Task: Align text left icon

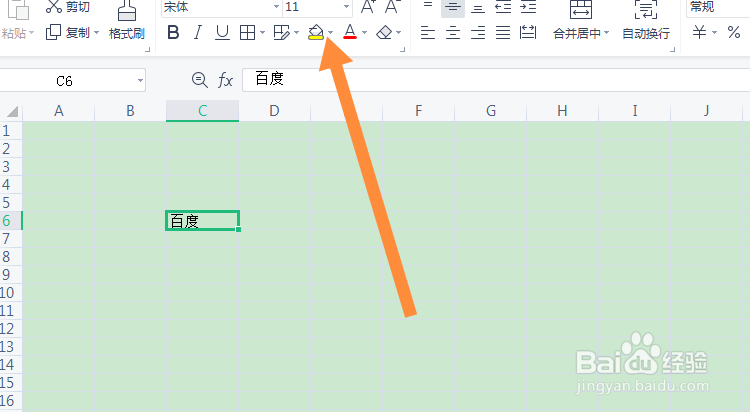Action: coord(428,33)
